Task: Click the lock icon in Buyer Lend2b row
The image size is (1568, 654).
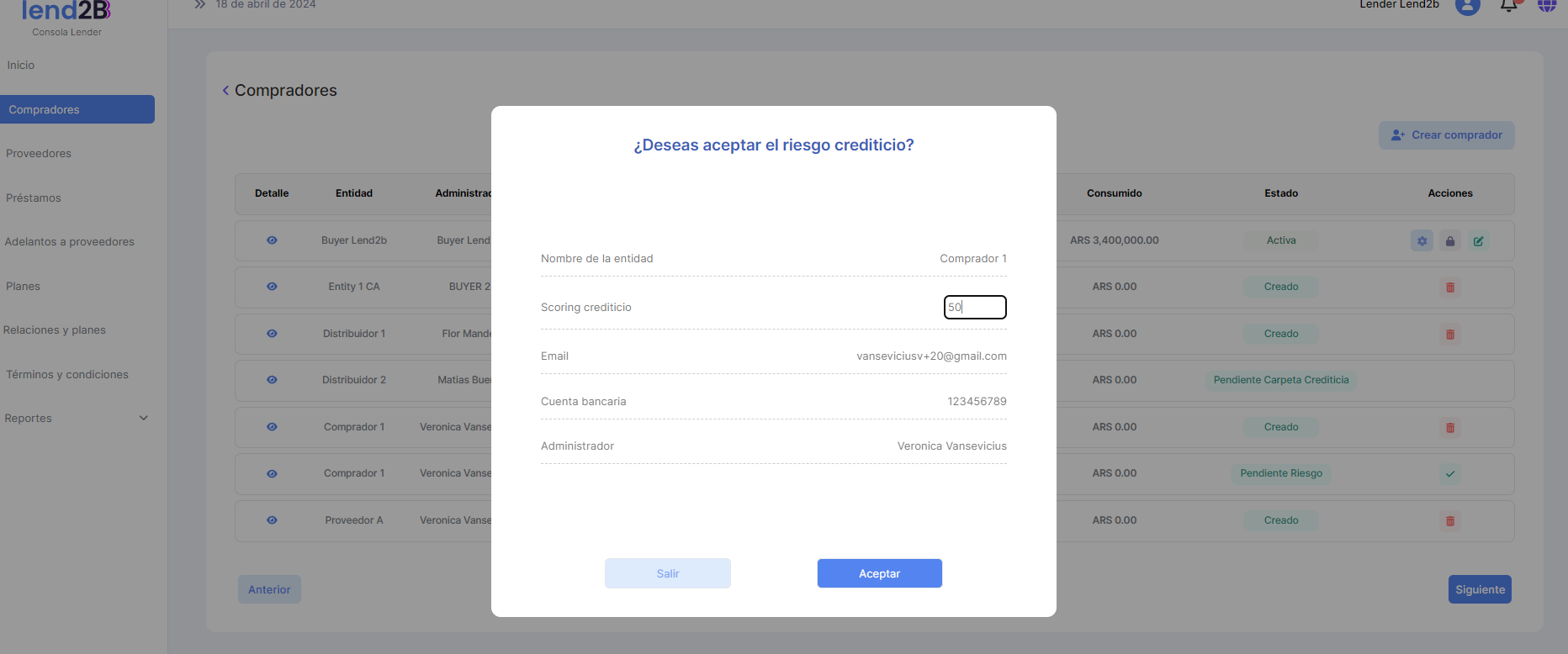Action: (x=1450, y=241)
